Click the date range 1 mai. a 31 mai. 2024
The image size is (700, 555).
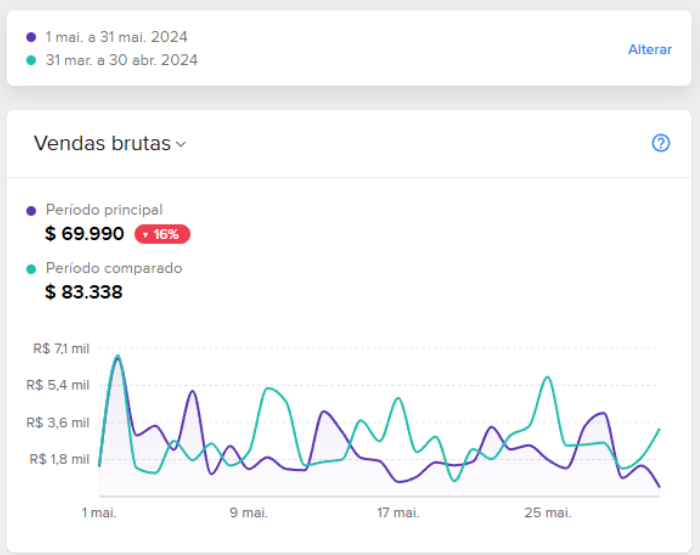(117, 37)
